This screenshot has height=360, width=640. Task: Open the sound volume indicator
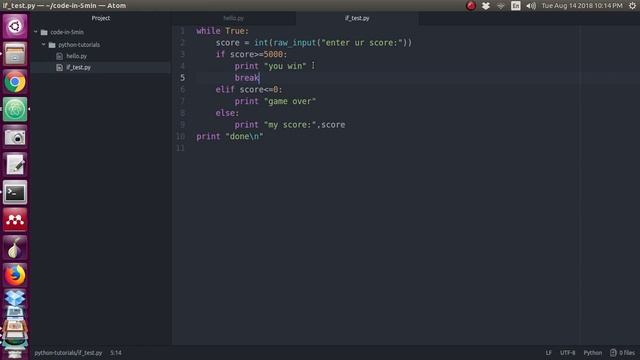click(531, 6)
